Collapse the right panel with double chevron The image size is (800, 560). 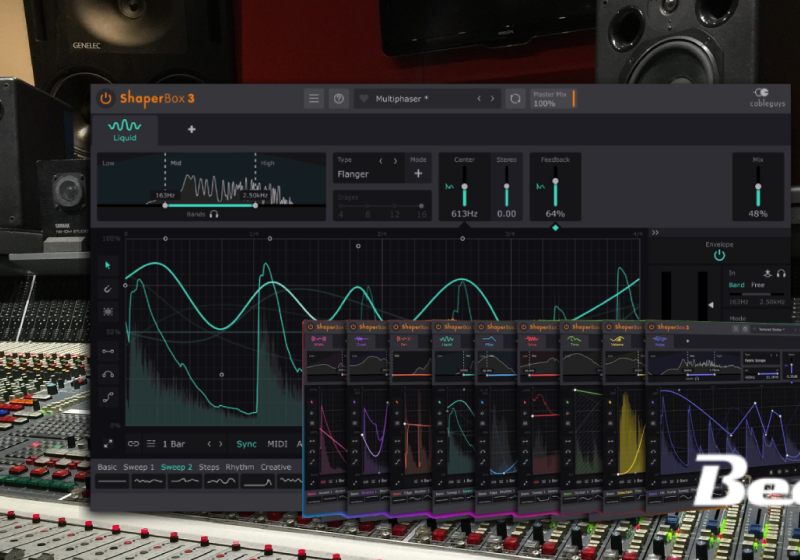pos(655,232)
